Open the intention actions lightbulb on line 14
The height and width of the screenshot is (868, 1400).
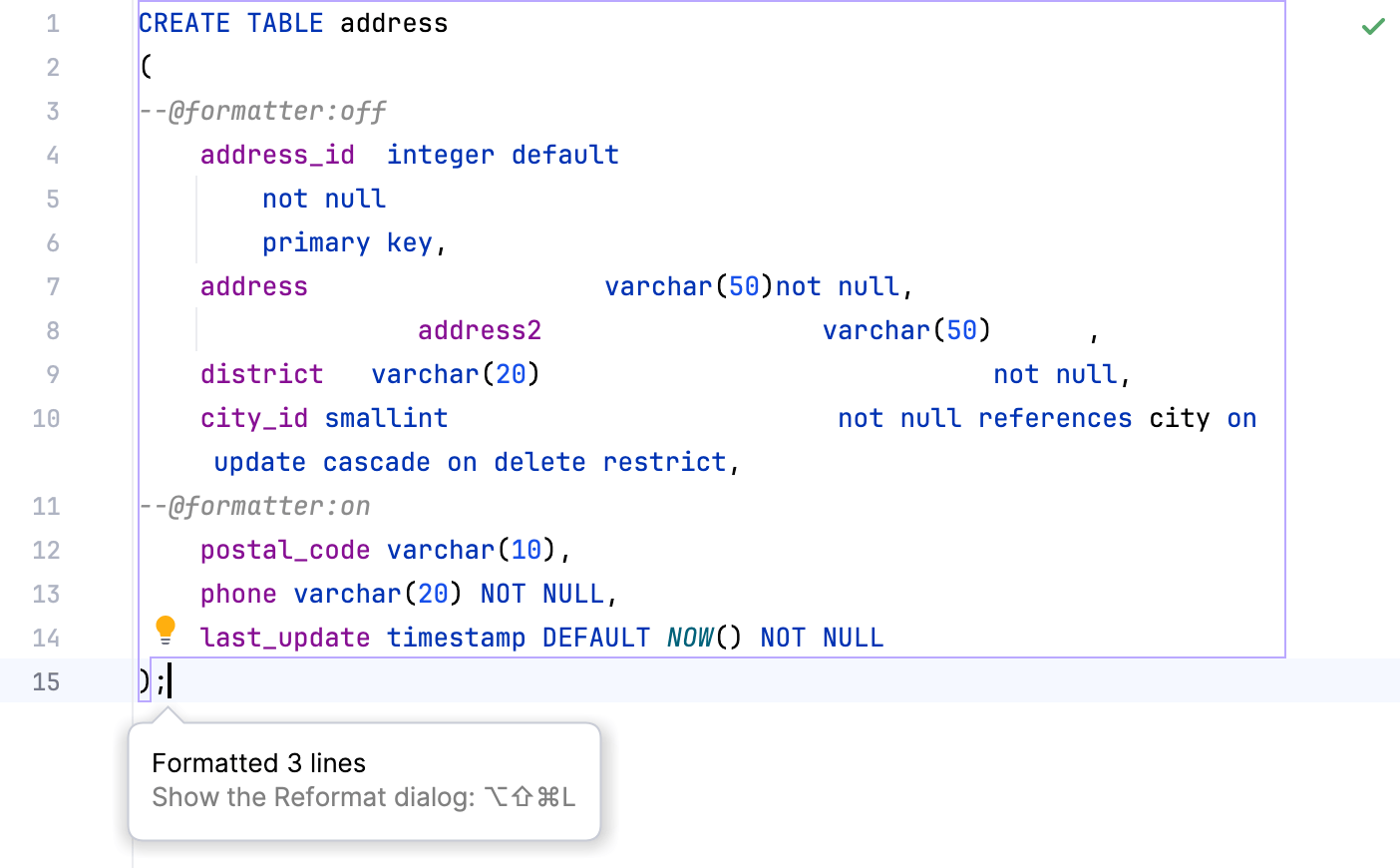coord(165,630)
